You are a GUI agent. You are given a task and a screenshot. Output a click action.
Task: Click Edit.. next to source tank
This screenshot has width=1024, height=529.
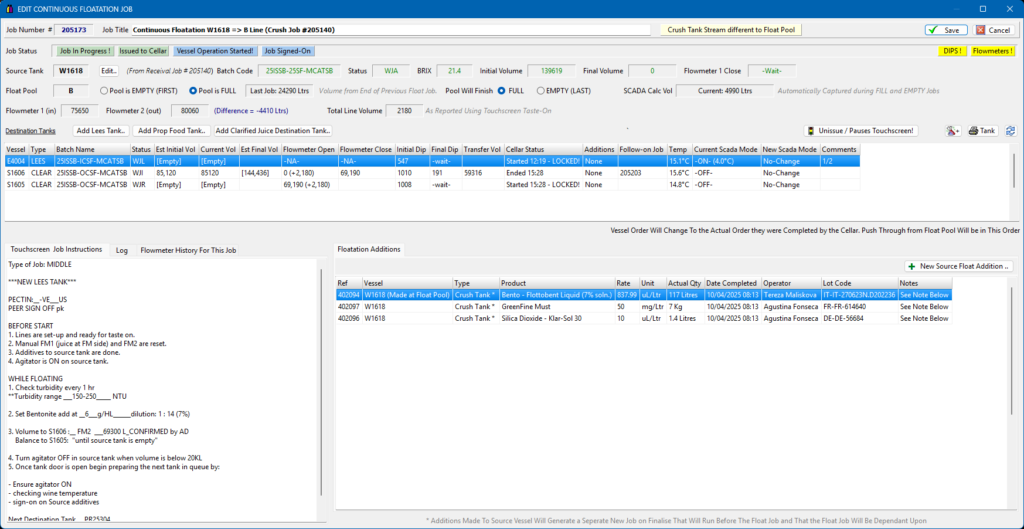[109, 71]
